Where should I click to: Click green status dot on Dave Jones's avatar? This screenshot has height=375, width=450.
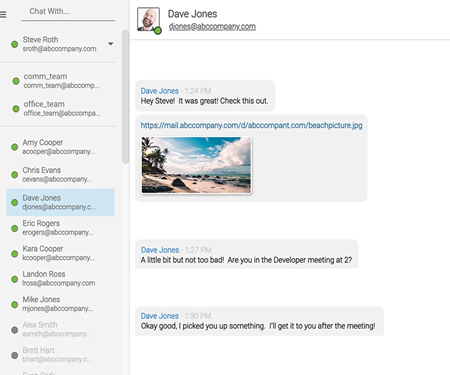click(x=158, y=31)
